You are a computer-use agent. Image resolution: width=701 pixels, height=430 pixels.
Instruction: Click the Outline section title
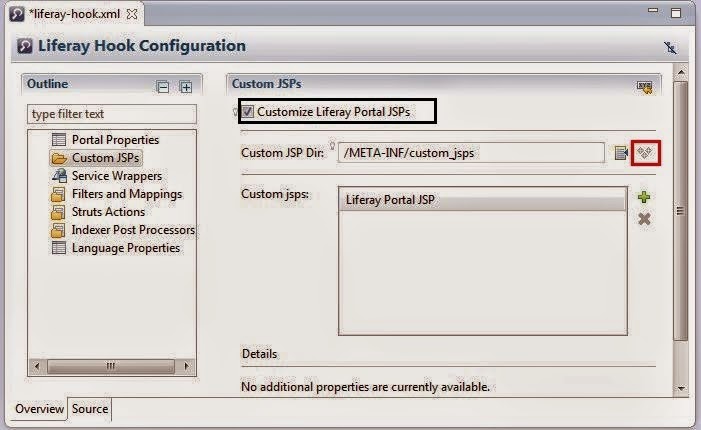click(47, 84)
